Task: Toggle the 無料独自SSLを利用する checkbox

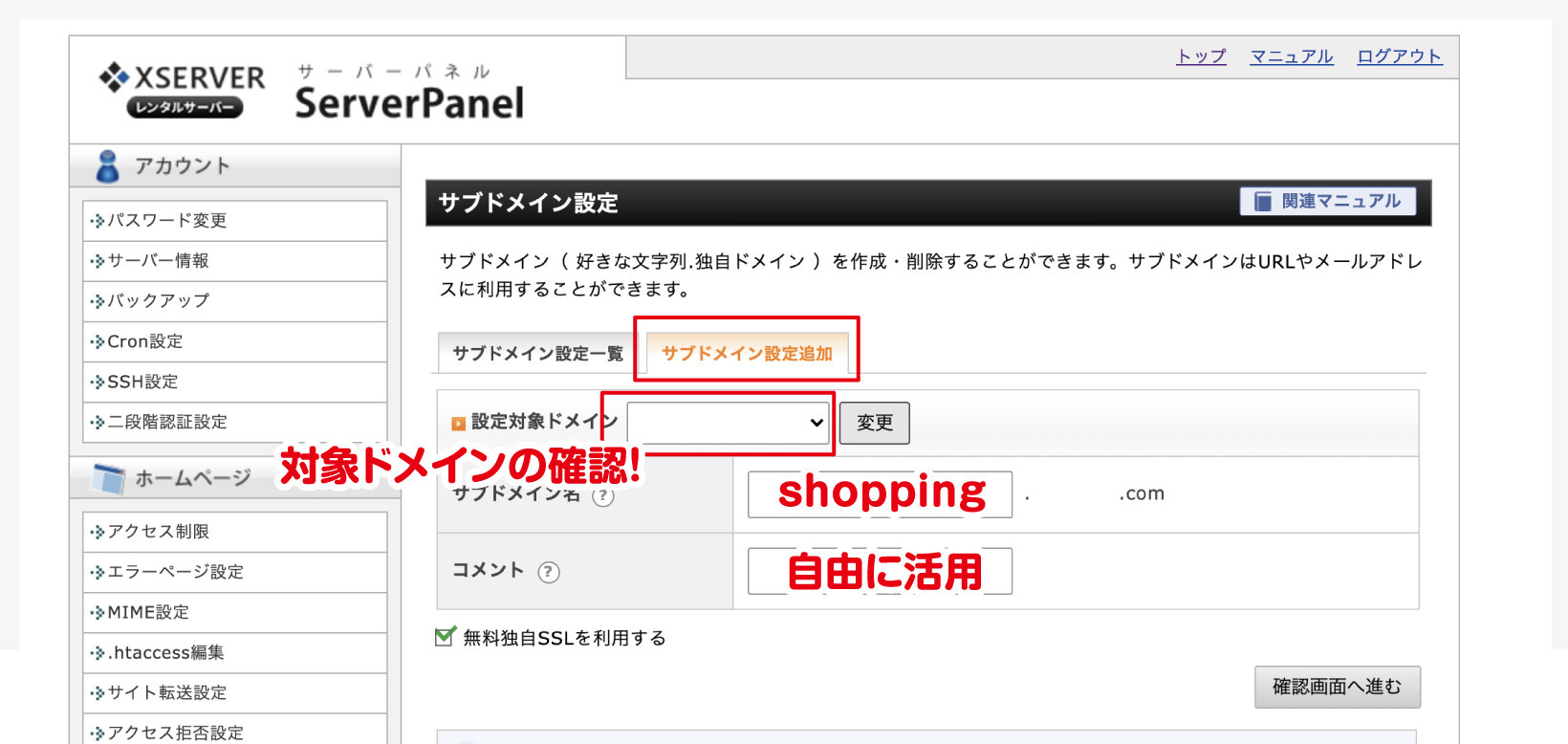Action: click(x=445, y=637)
